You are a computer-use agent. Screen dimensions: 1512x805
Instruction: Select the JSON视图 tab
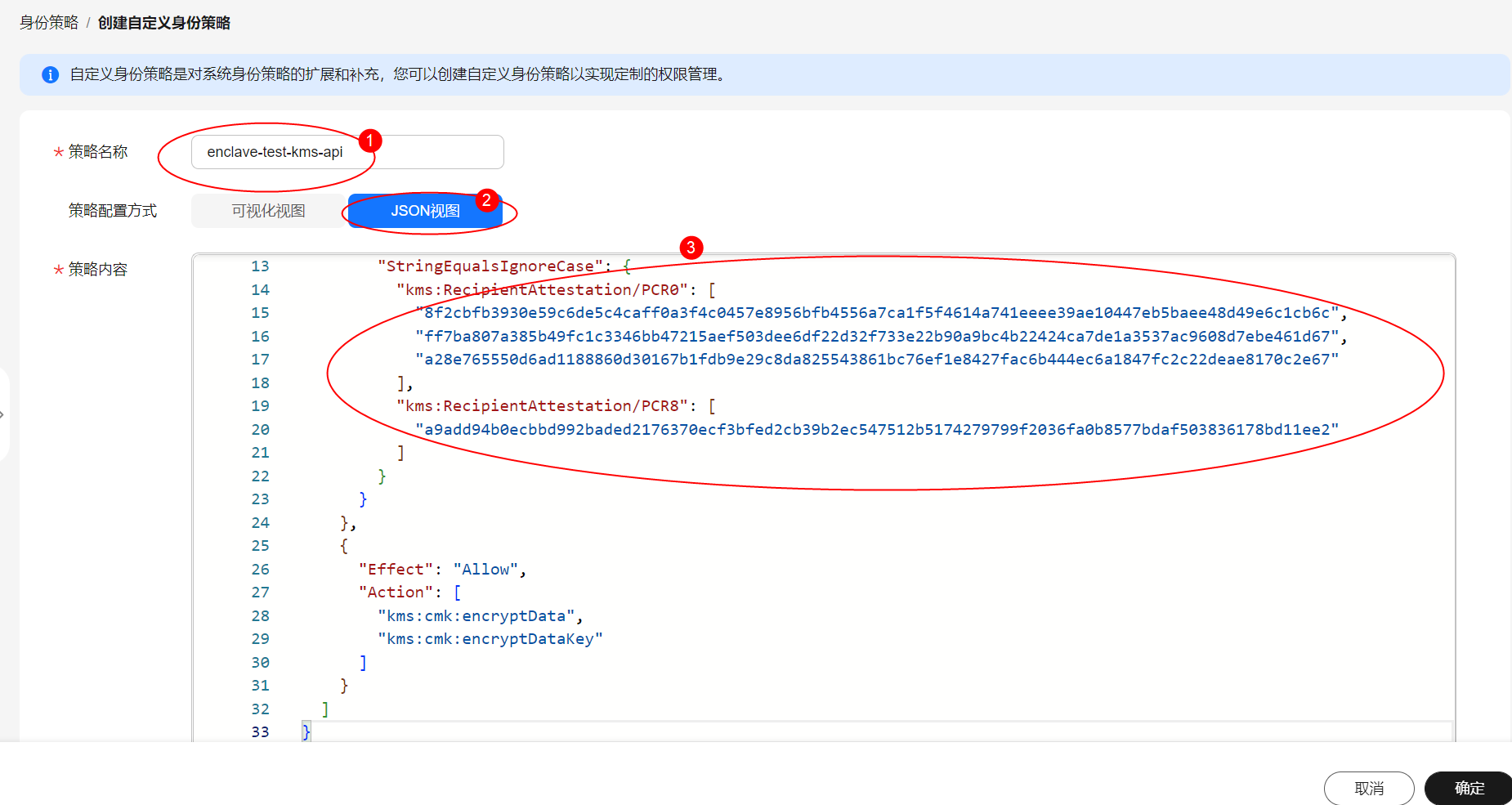tap(425, 211)
